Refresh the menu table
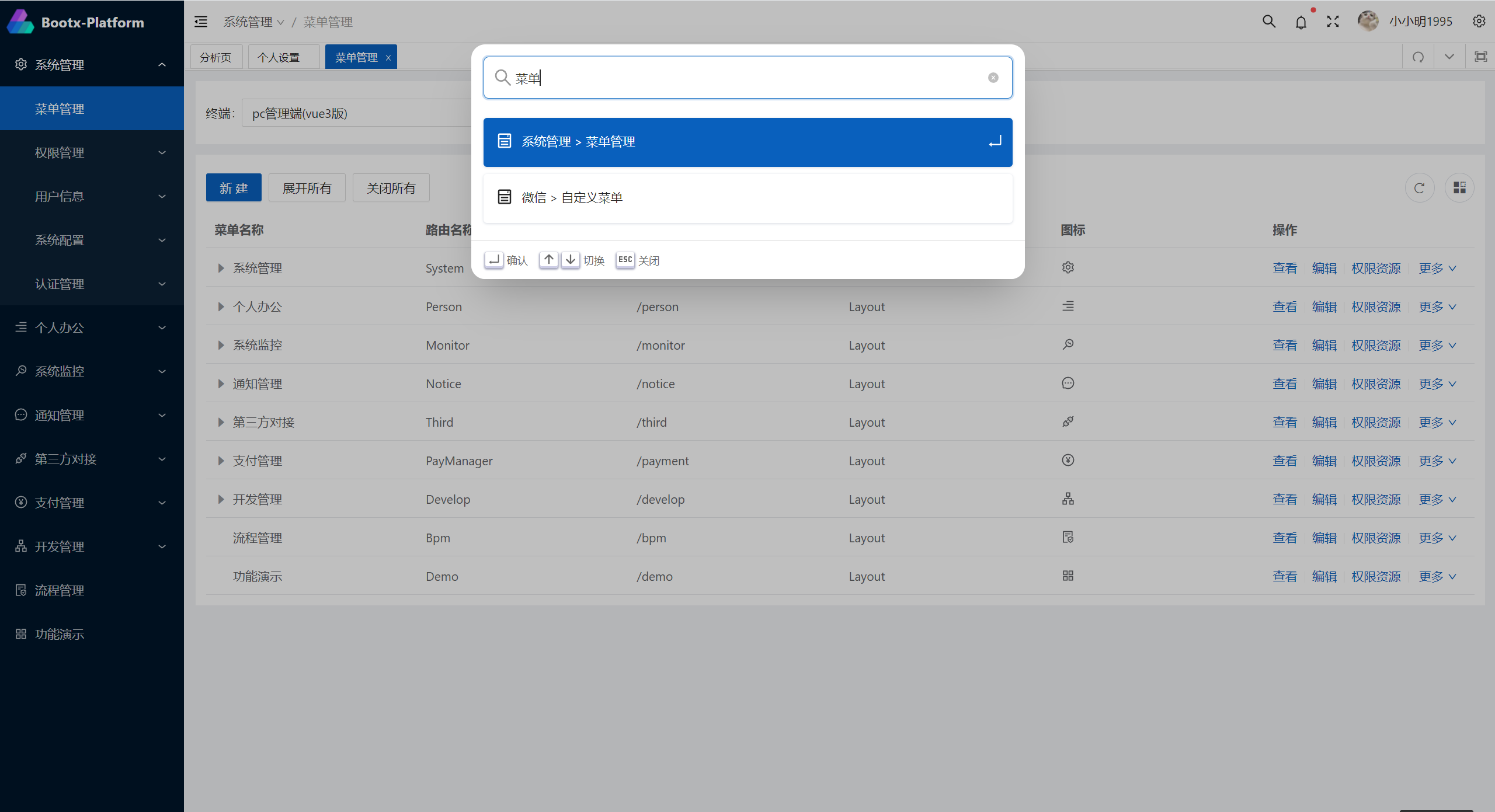1495x812 pixels. (x=1419, y=188)
